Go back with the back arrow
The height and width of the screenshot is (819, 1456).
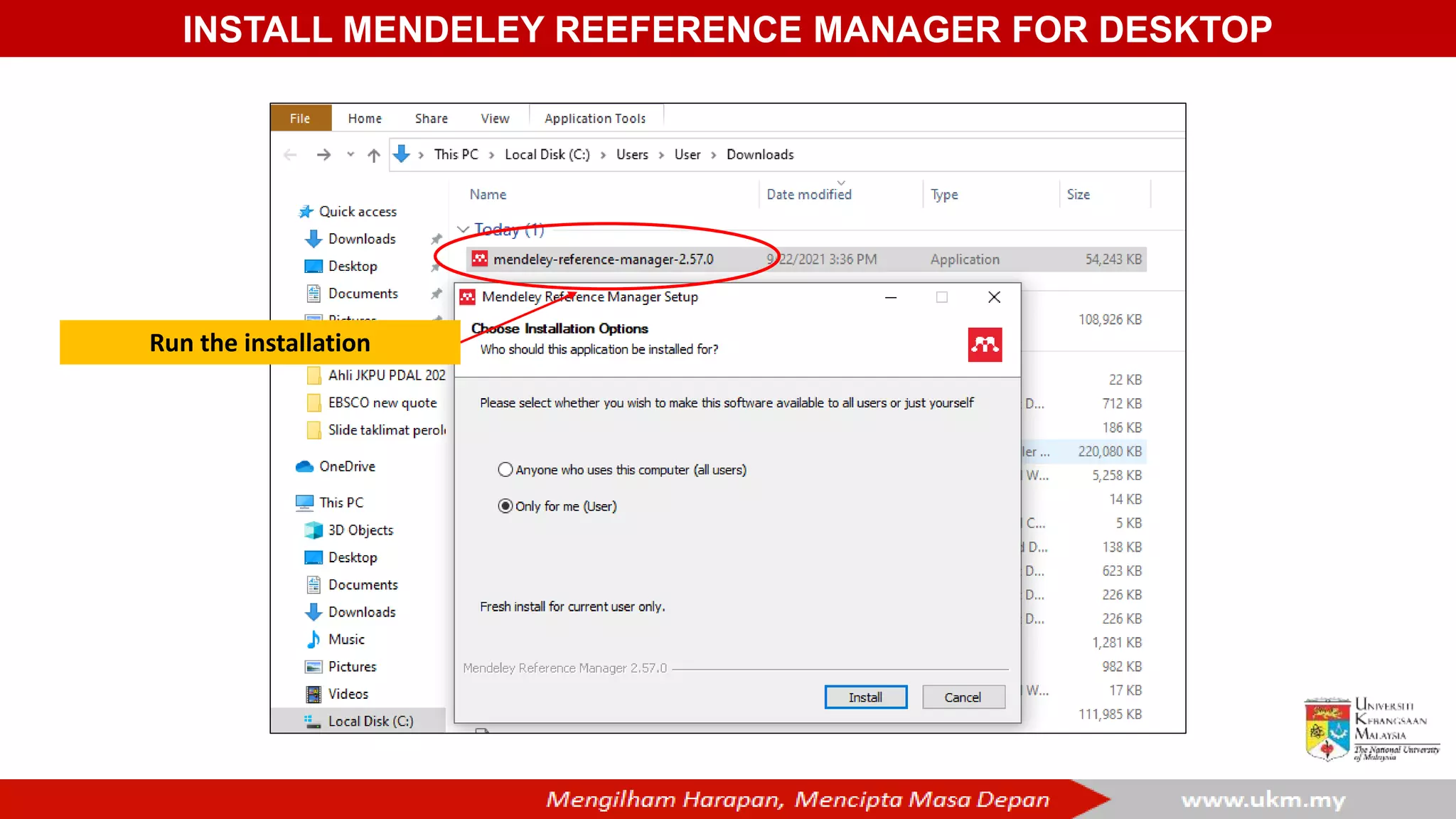point(290,155)
